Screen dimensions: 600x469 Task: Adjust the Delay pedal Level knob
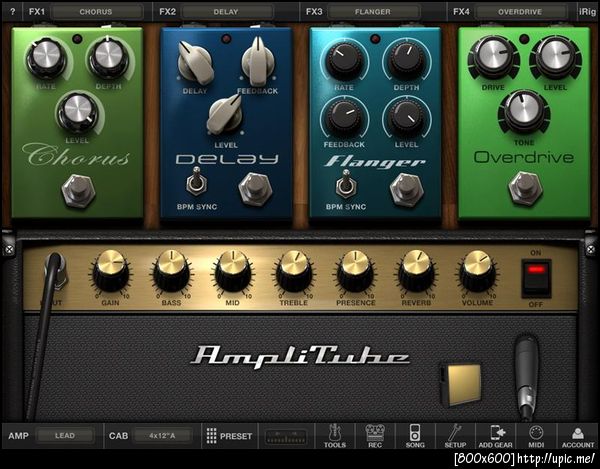click(225, 114)
